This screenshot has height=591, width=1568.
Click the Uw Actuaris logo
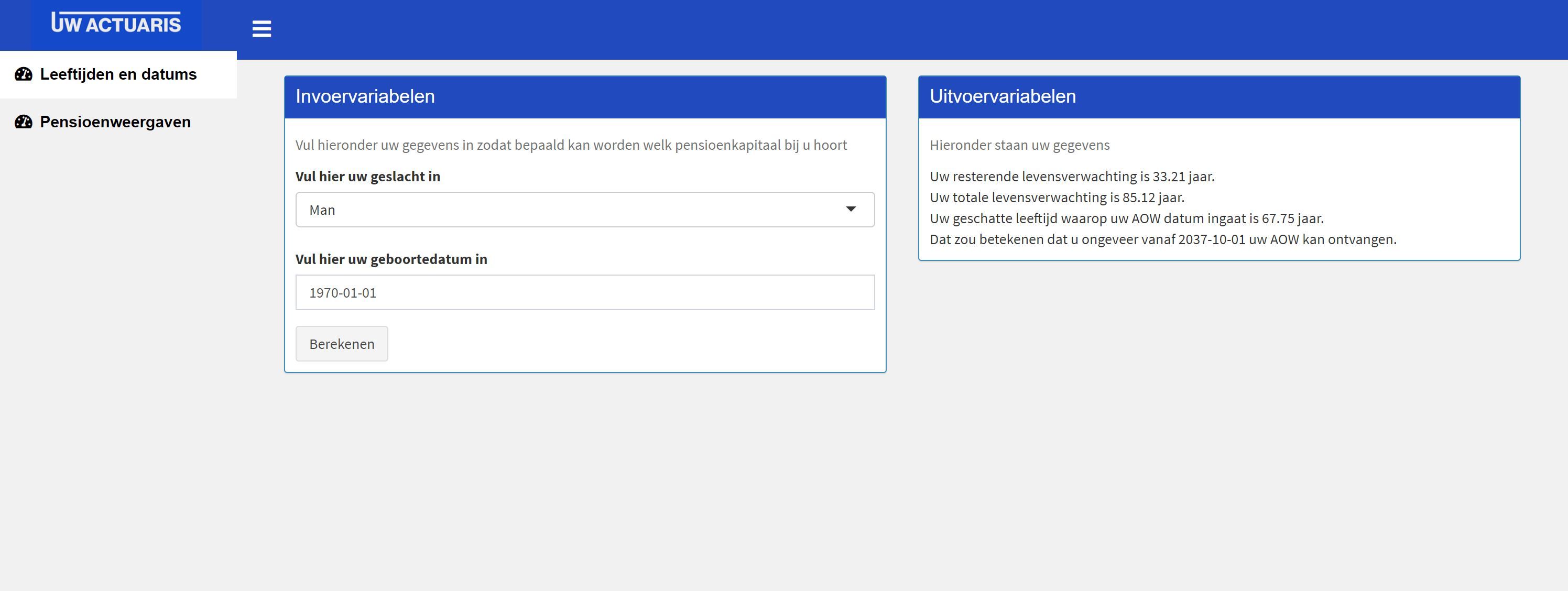116,23
